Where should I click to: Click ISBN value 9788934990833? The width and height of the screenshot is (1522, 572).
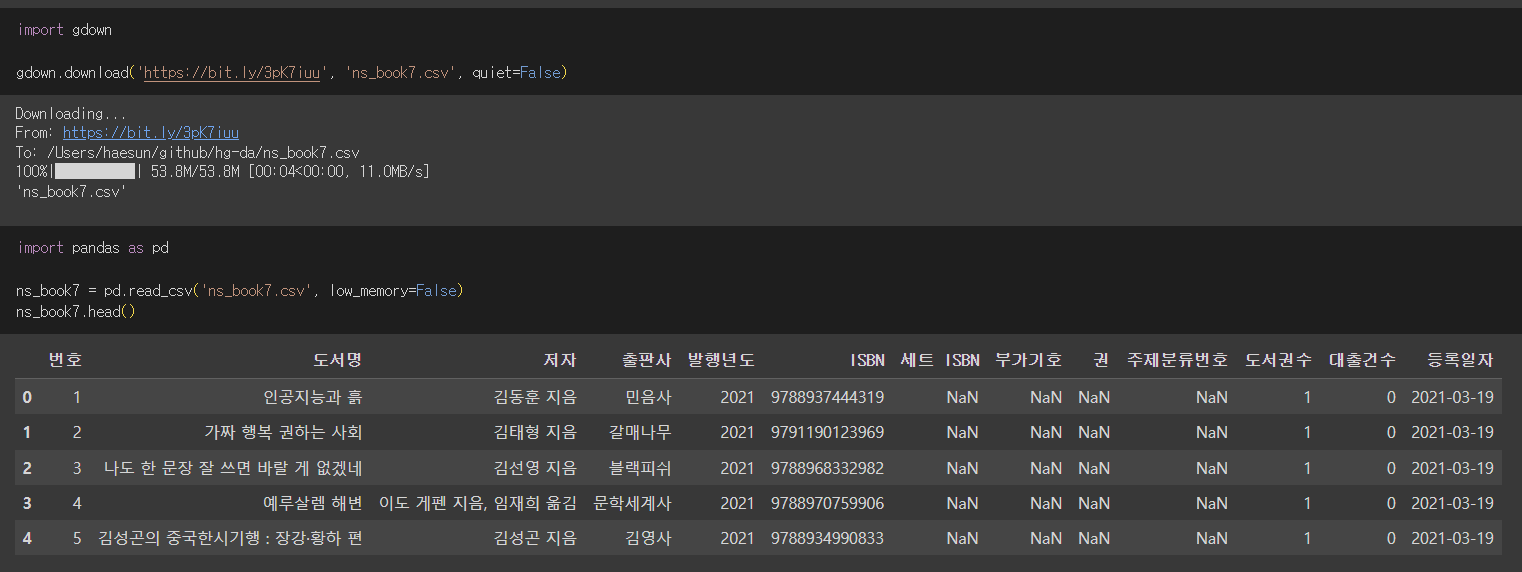(827, 538)
